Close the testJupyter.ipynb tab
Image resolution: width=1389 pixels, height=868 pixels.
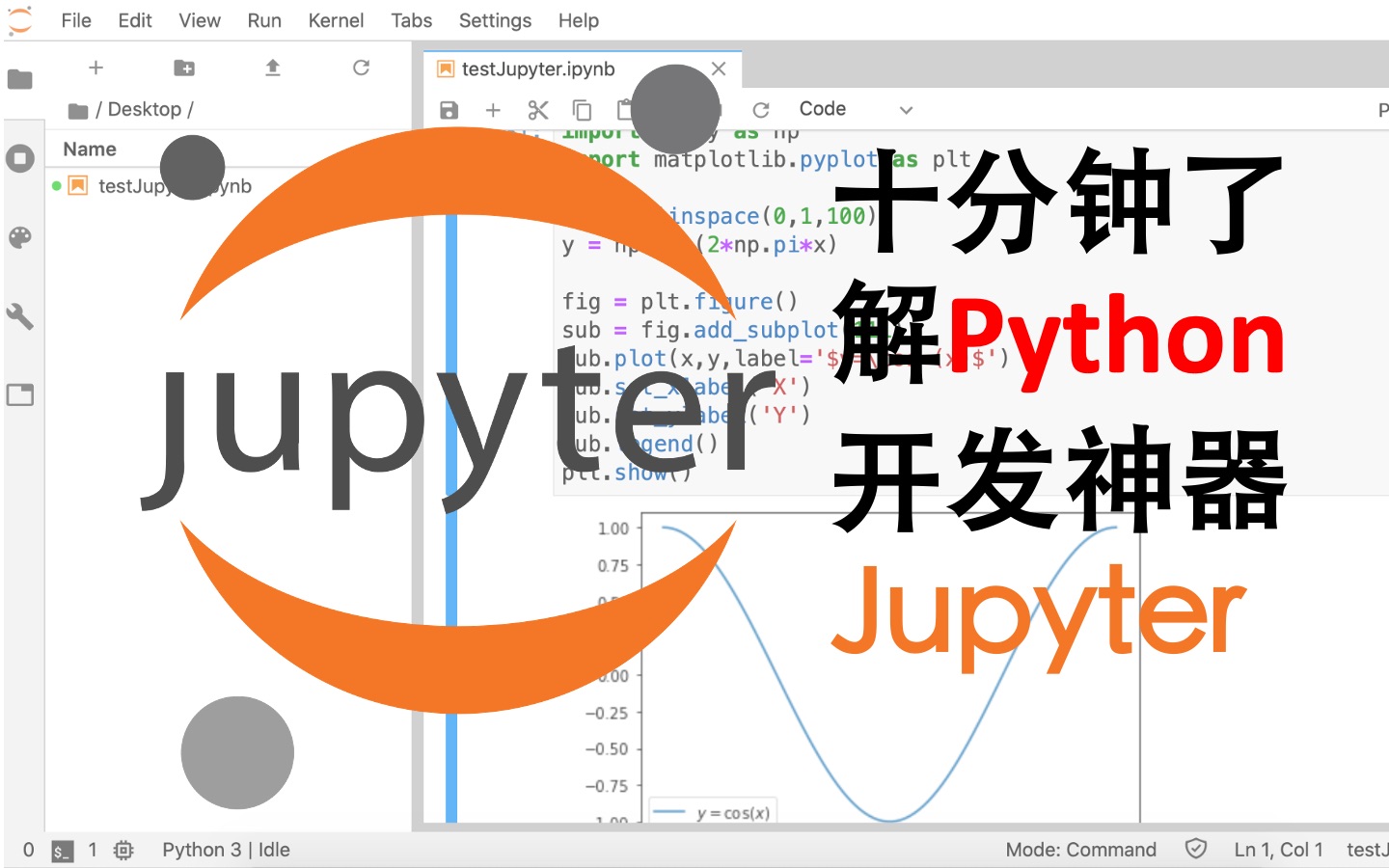coord(719,68)
